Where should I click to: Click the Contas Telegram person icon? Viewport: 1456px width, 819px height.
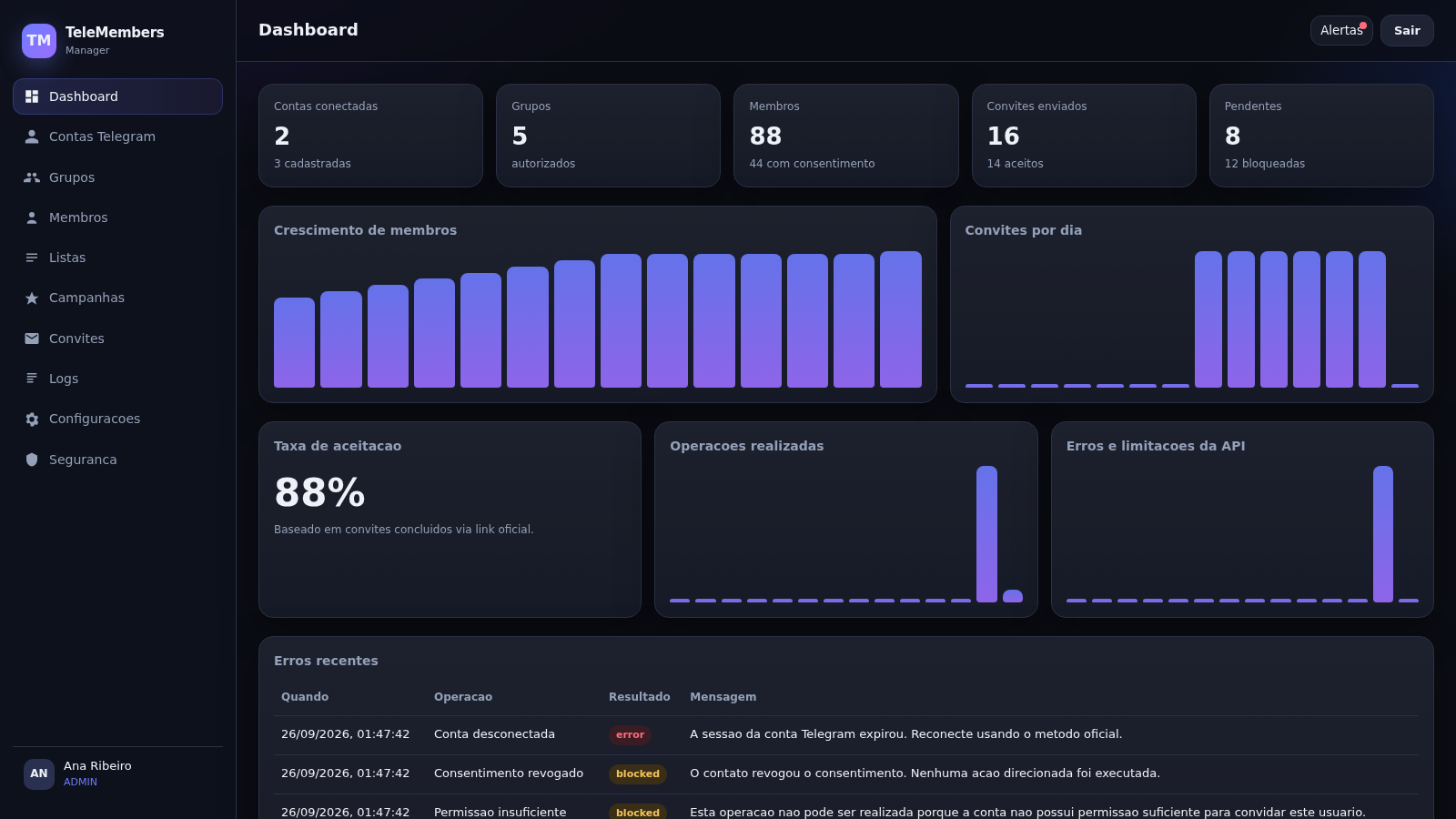32,136
